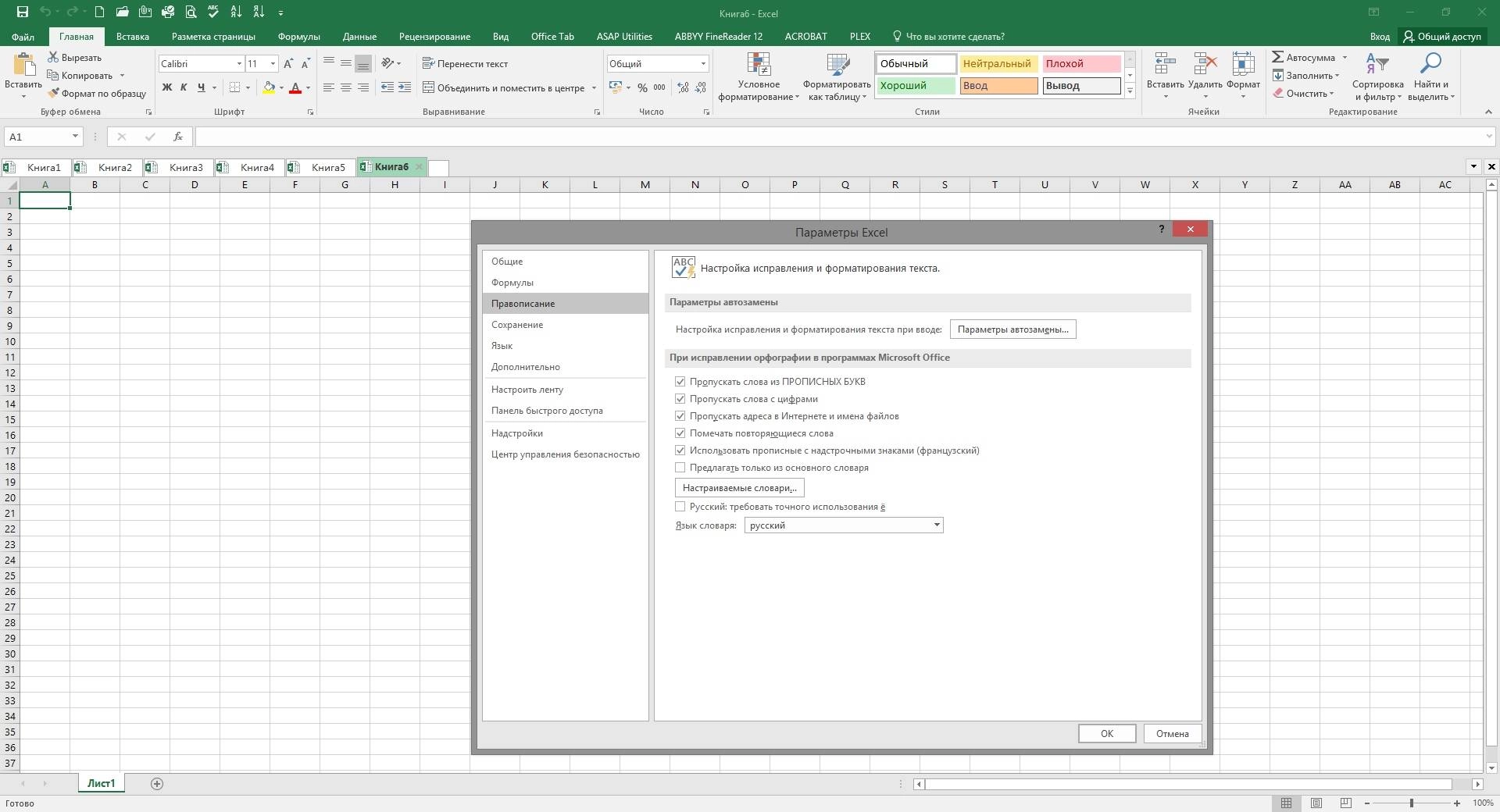Screen dimensions: 1500x812
Task: Open the font size dropdown
Action: coord(273,63)
